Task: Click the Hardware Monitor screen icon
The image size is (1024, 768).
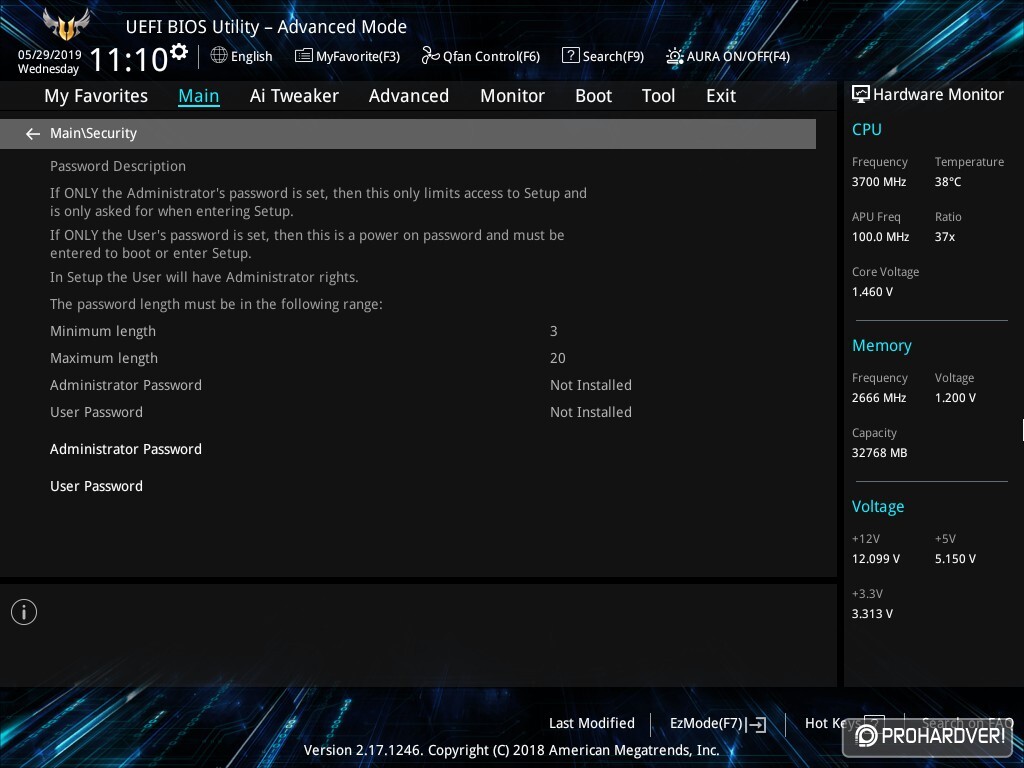Action: tap(860, 95)
